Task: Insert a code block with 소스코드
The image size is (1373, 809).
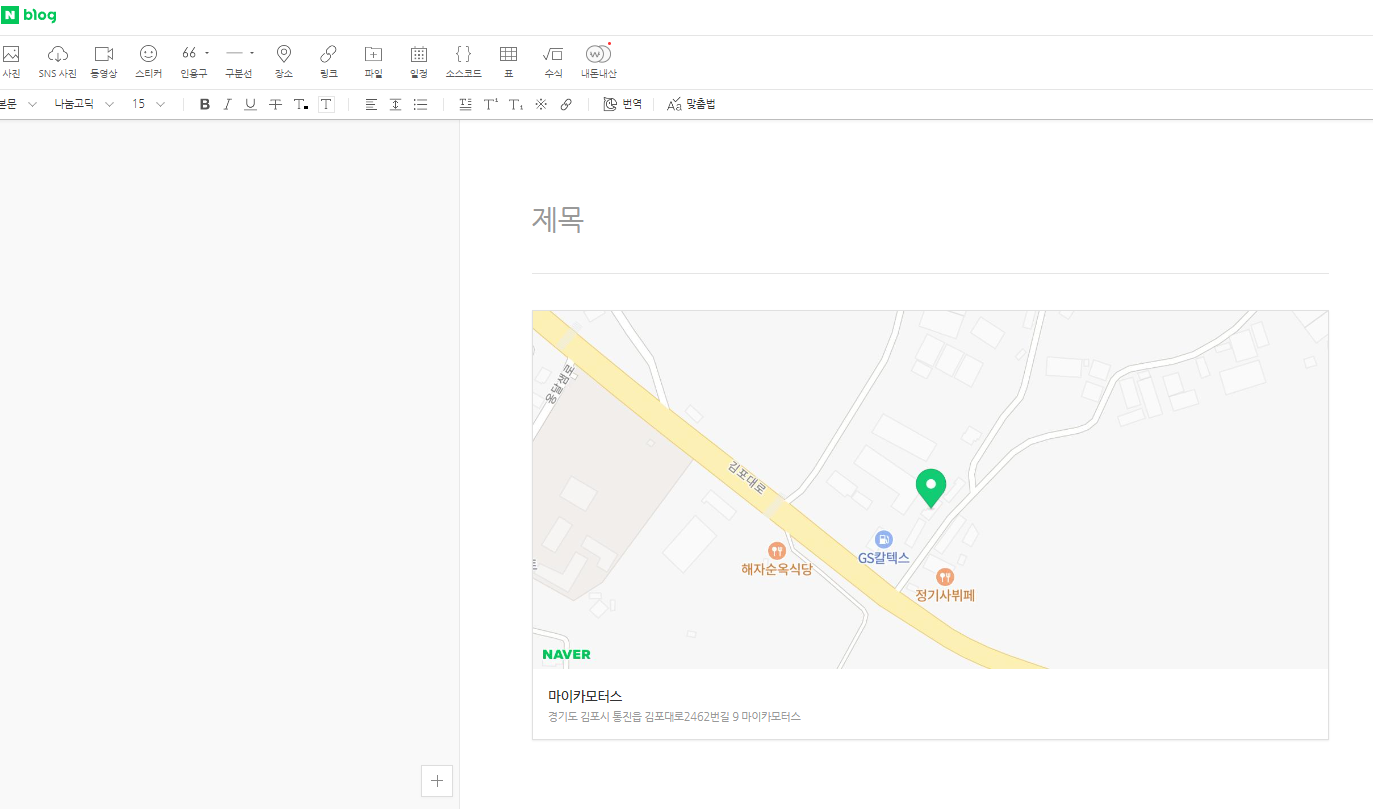Action: pyautogui.click(x=463, y=61)
